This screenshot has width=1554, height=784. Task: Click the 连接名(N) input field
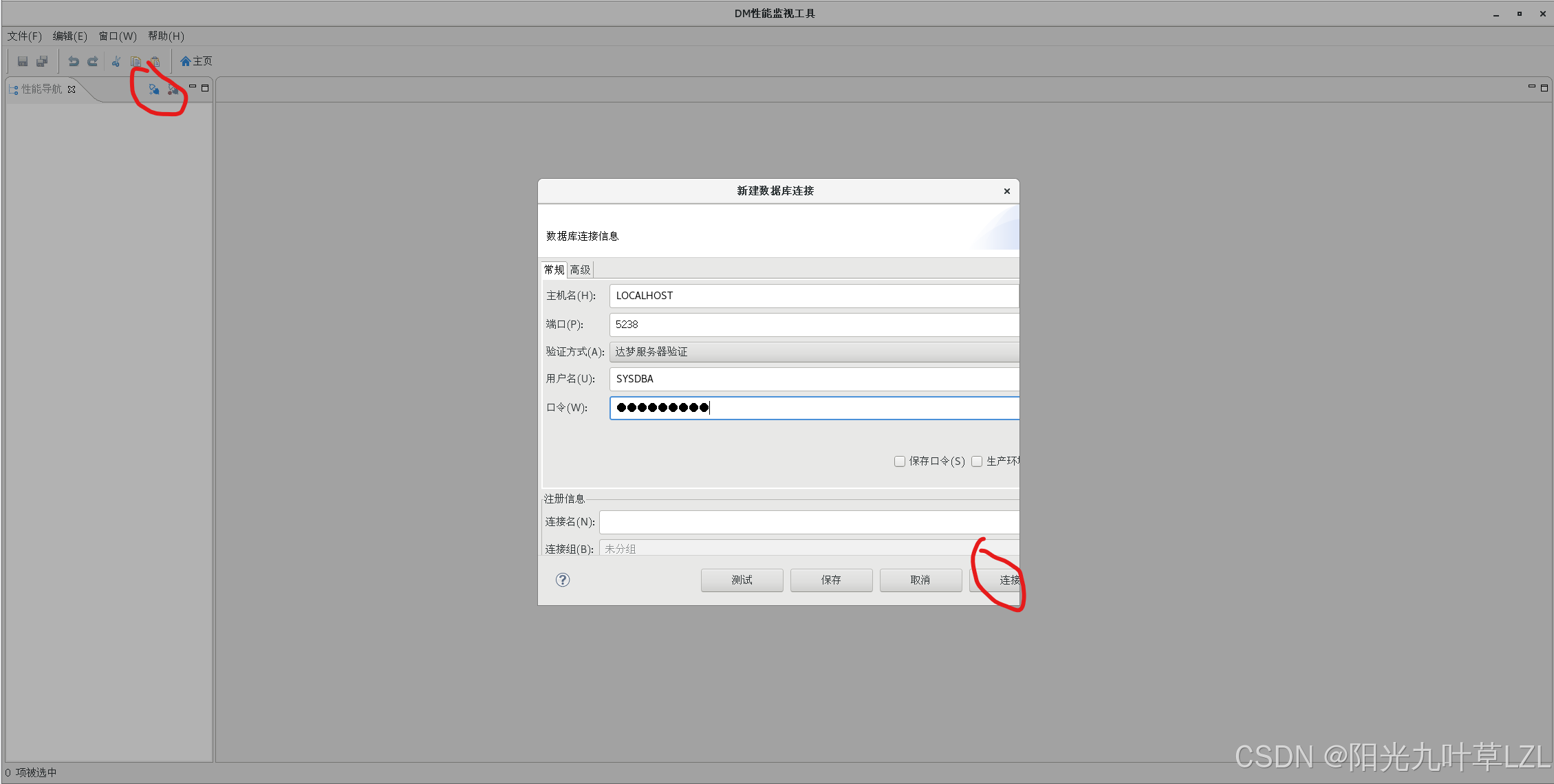pos(808,522)
